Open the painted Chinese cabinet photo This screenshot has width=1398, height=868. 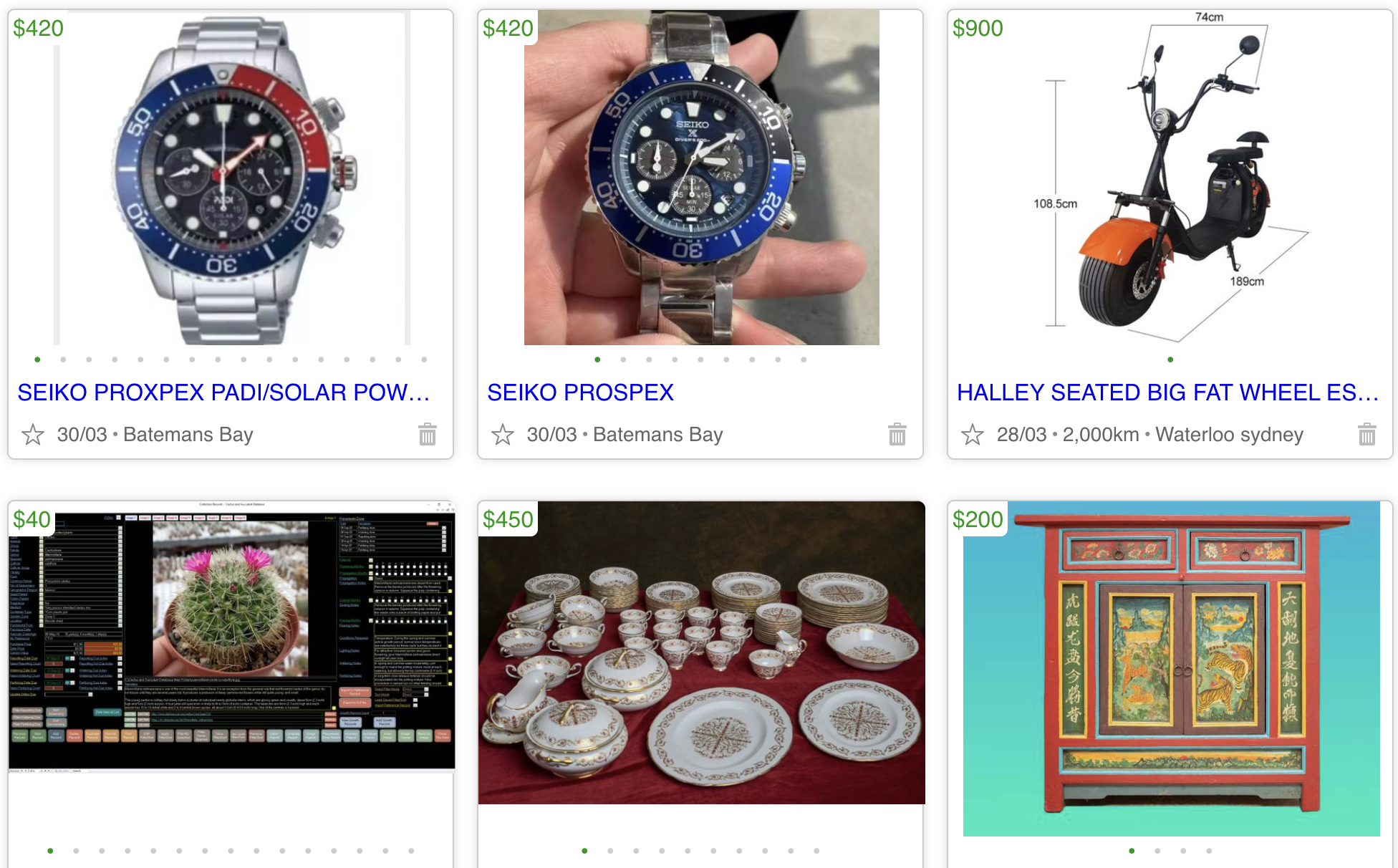click(x=1172, y=669)
